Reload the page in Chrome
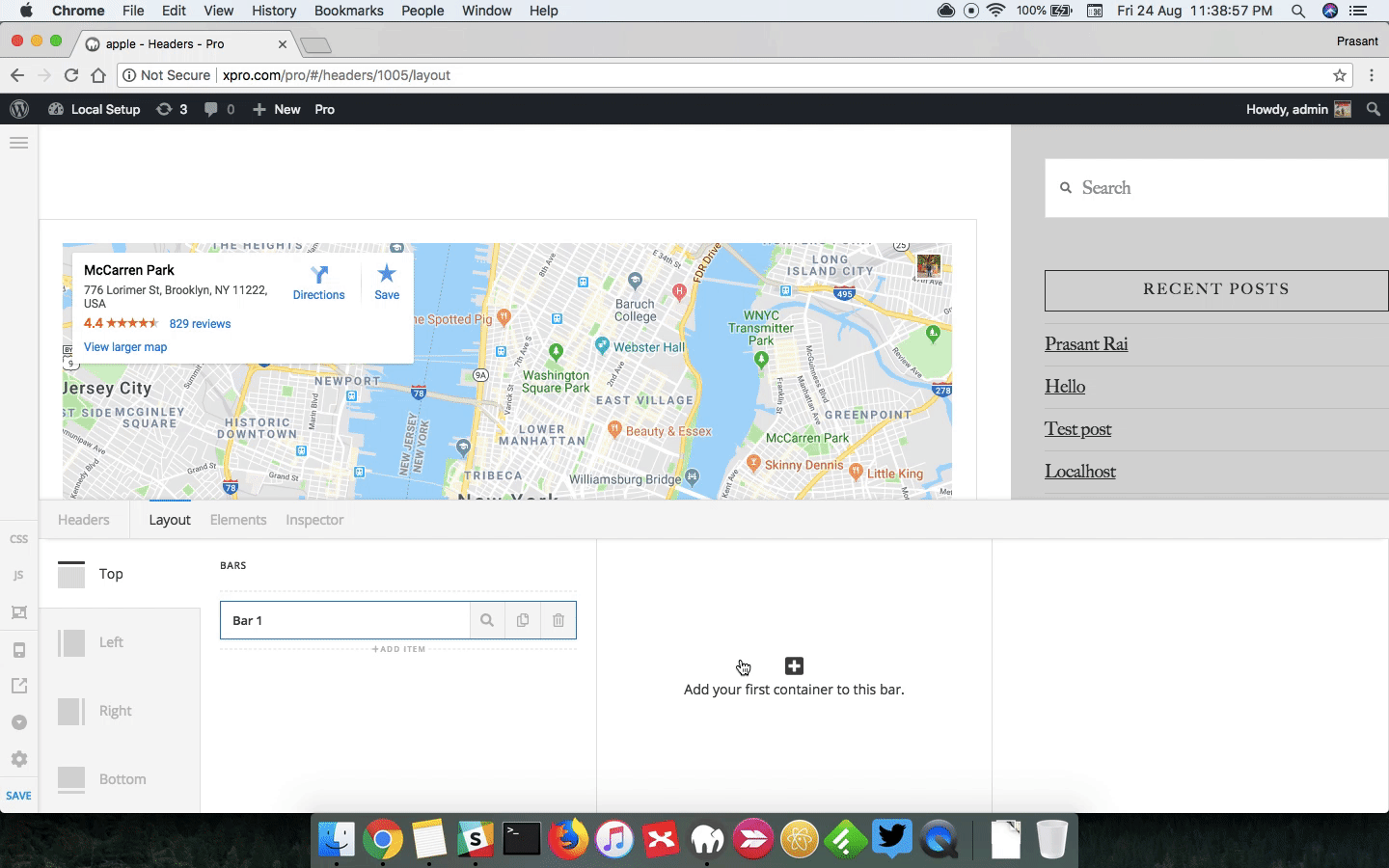This screenshot has width=1389, height=868. pyautogui.click(x=71, y=75)
